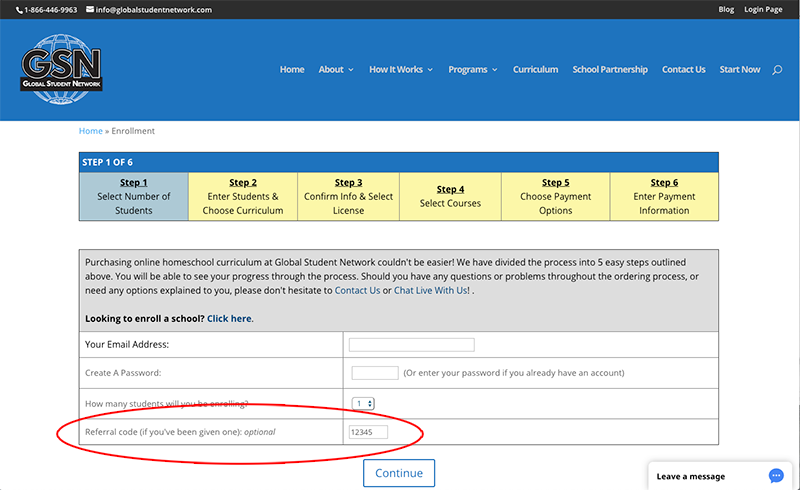Click the chat bubble icon in Leave a message

coord(776,476)
